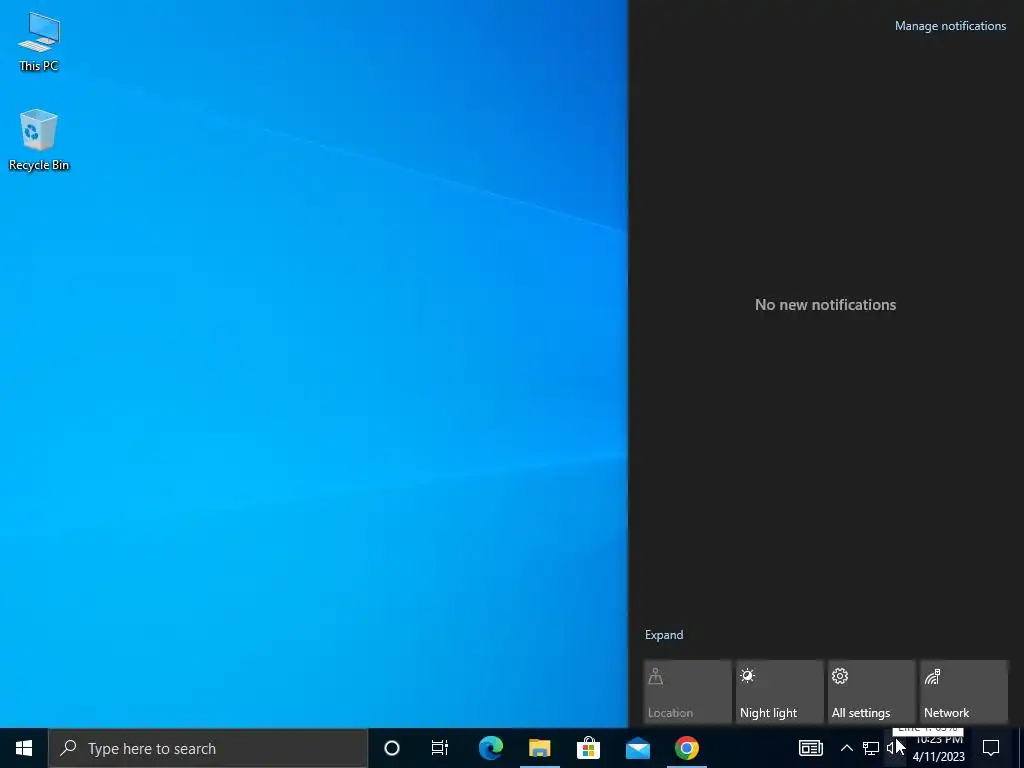Open News and interests taskbar icon
Viewport: 1024px width, 768px height.
810,748
